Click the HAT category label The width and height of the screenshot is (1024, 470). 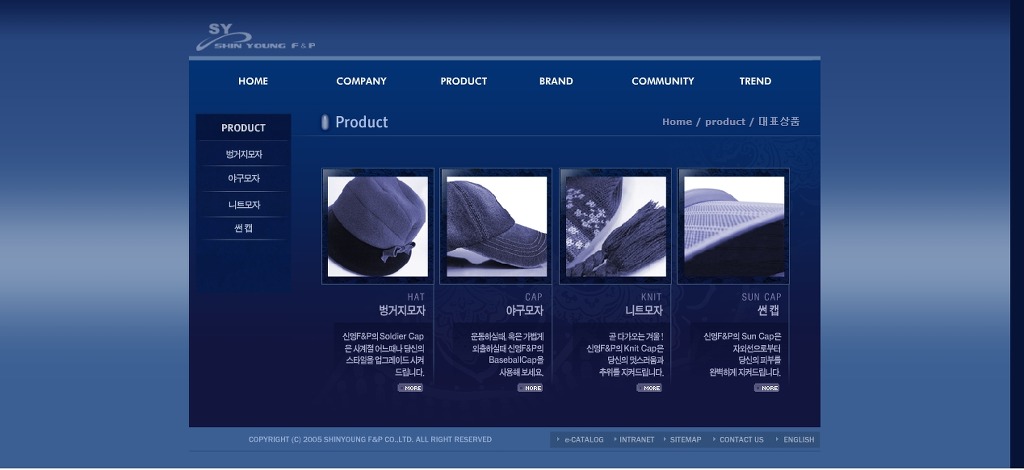416,297
